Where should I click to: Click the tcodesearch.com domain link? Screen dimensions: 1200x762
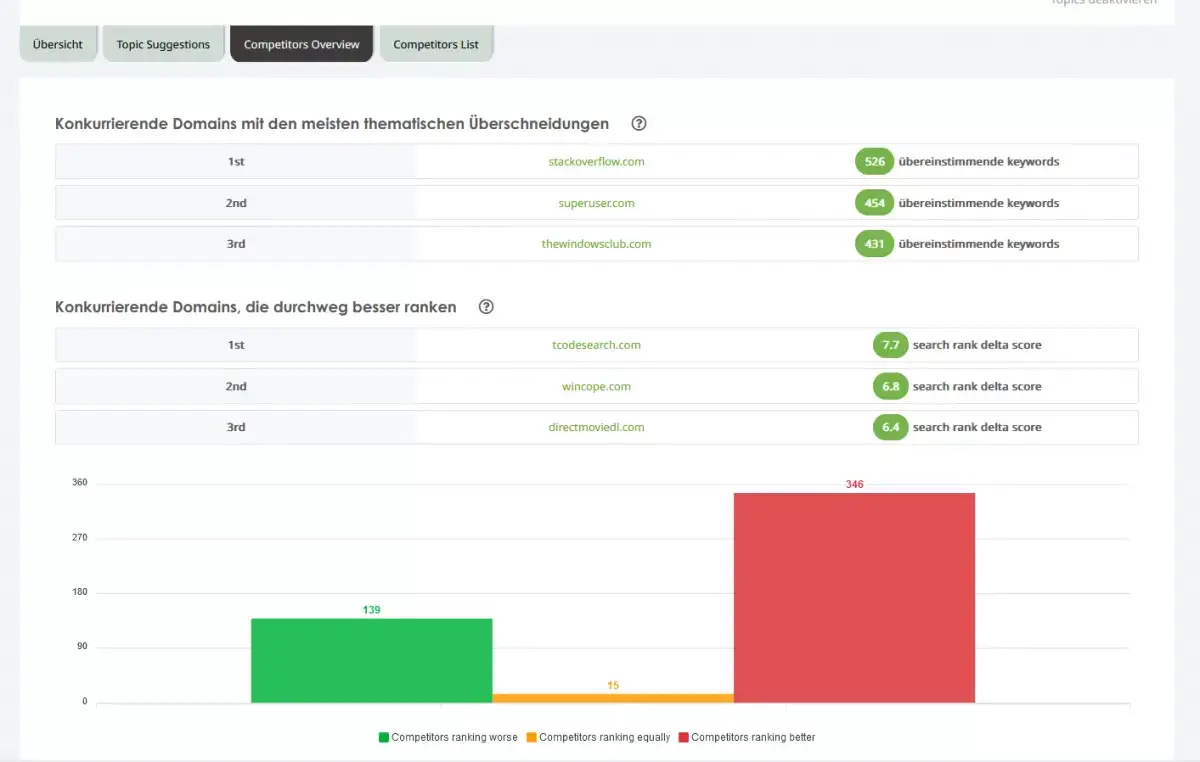tap(596, 345)
